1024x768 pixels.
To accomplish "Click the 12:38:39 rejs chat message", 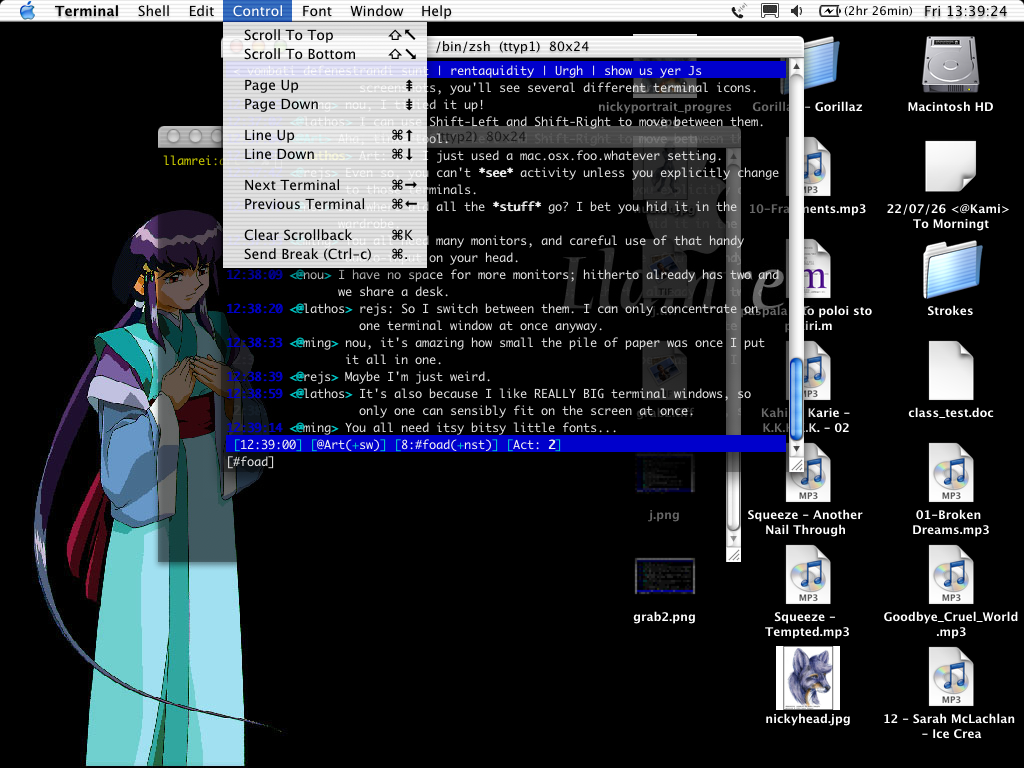I will click(x=357, y=377).
